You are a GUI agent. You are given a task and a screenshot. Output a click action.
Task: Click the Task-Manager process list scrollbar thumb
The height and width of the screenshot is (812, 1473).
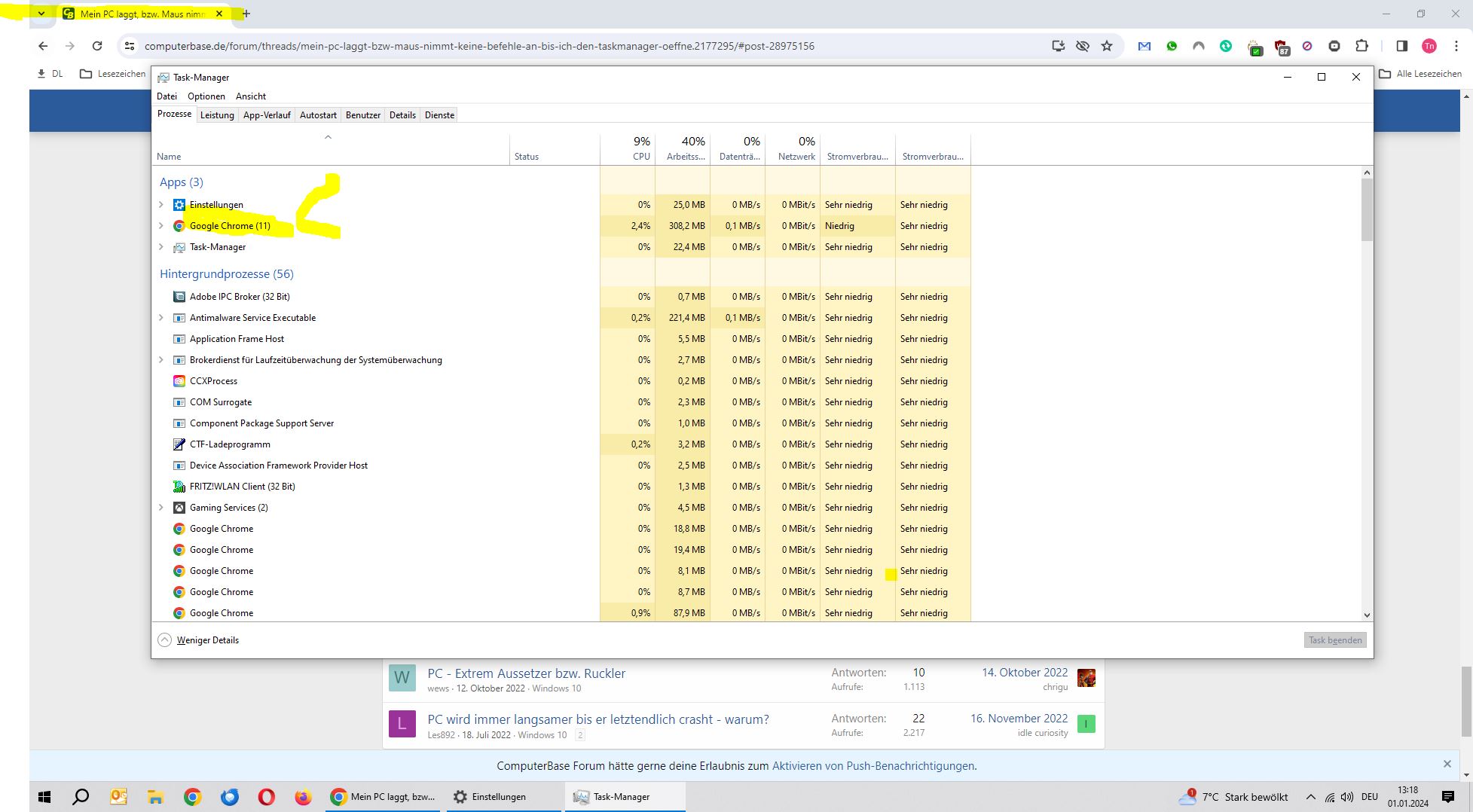[1367, 210]
